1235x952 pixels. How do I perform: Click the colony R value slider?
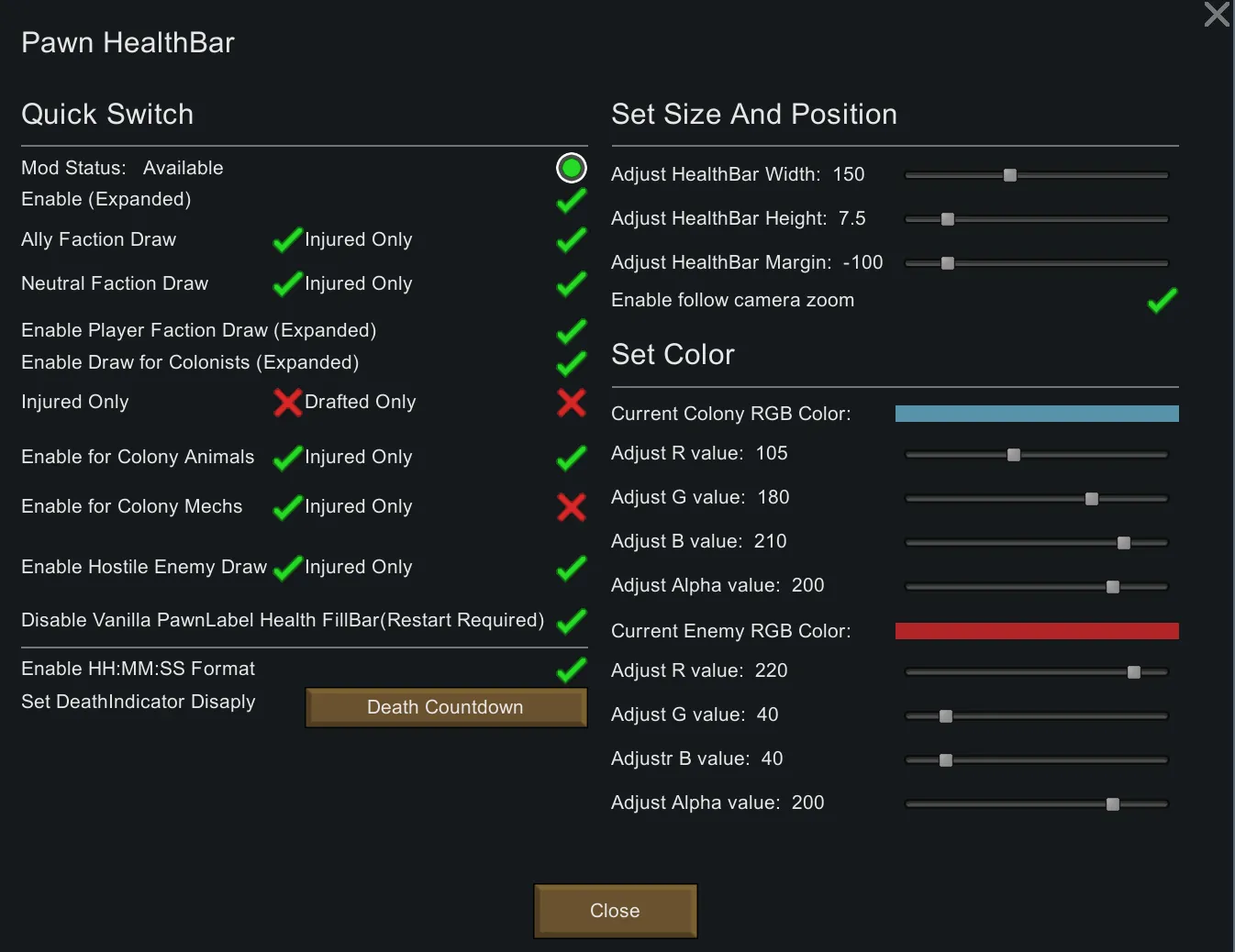pos(1036,455)
